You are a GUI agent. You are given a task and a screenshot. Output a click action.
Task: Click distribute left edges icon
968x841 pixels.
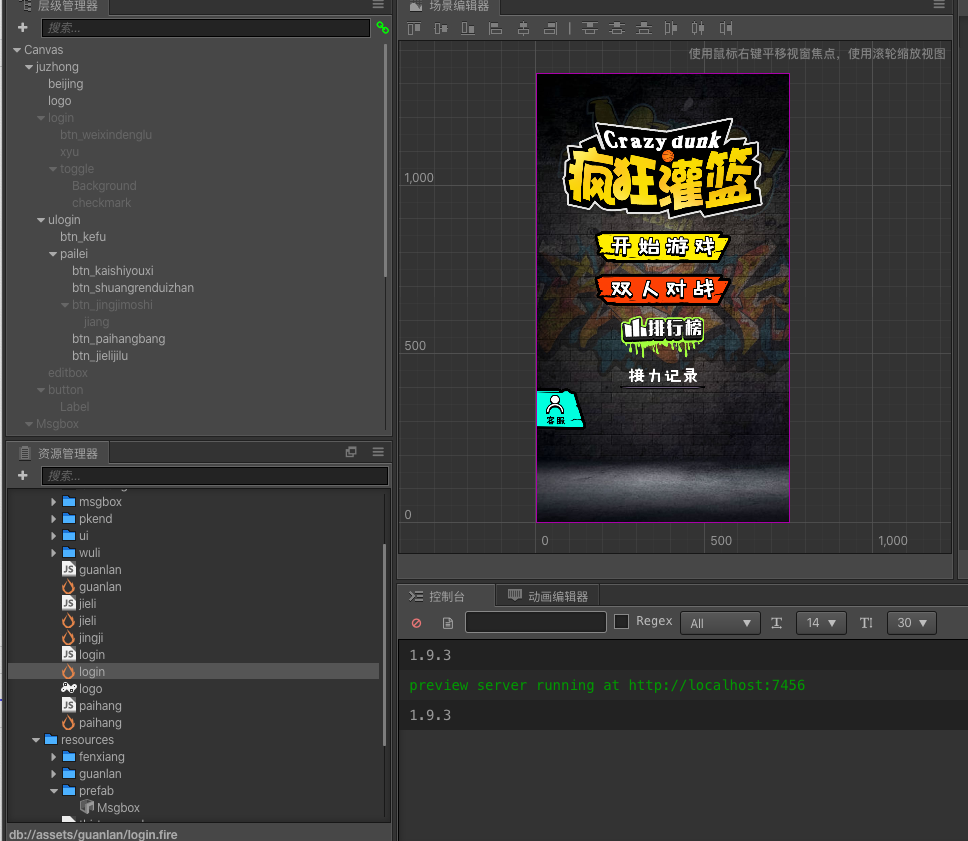(671, 28)
